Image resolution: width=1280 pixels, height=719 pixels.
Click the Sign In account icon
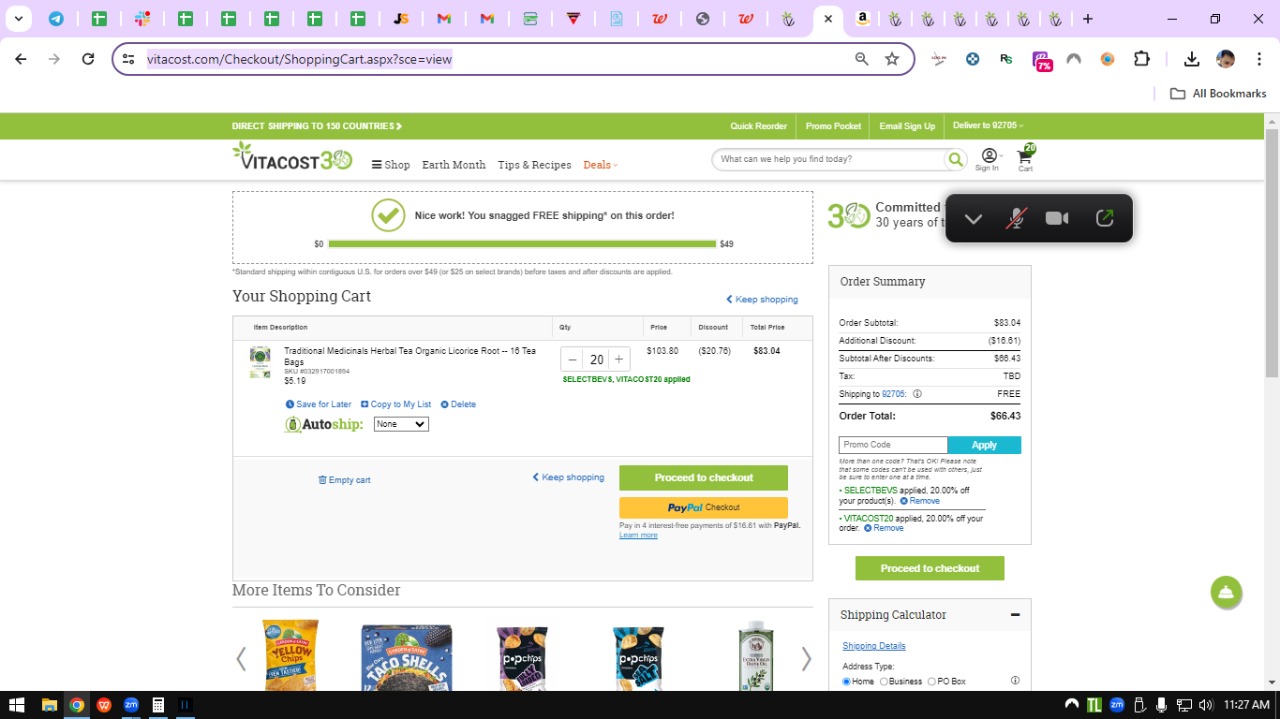[988, 158]
